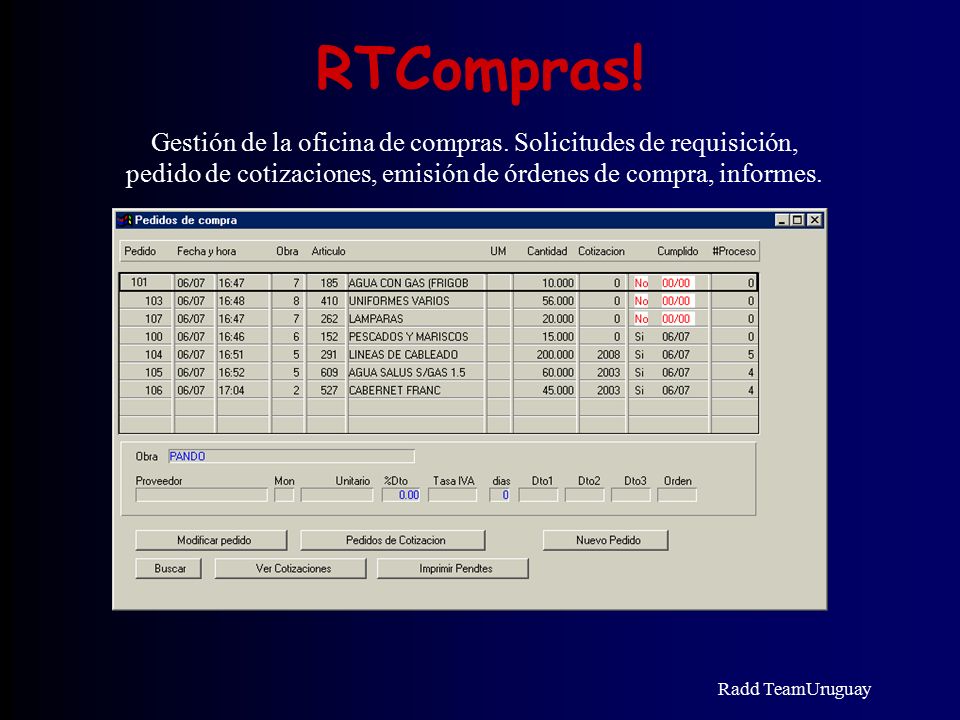The width and height of the screenshot is (960, 720).
Task: Click the Mon input field
Action: pyautogui.click(x=284, y=495)
